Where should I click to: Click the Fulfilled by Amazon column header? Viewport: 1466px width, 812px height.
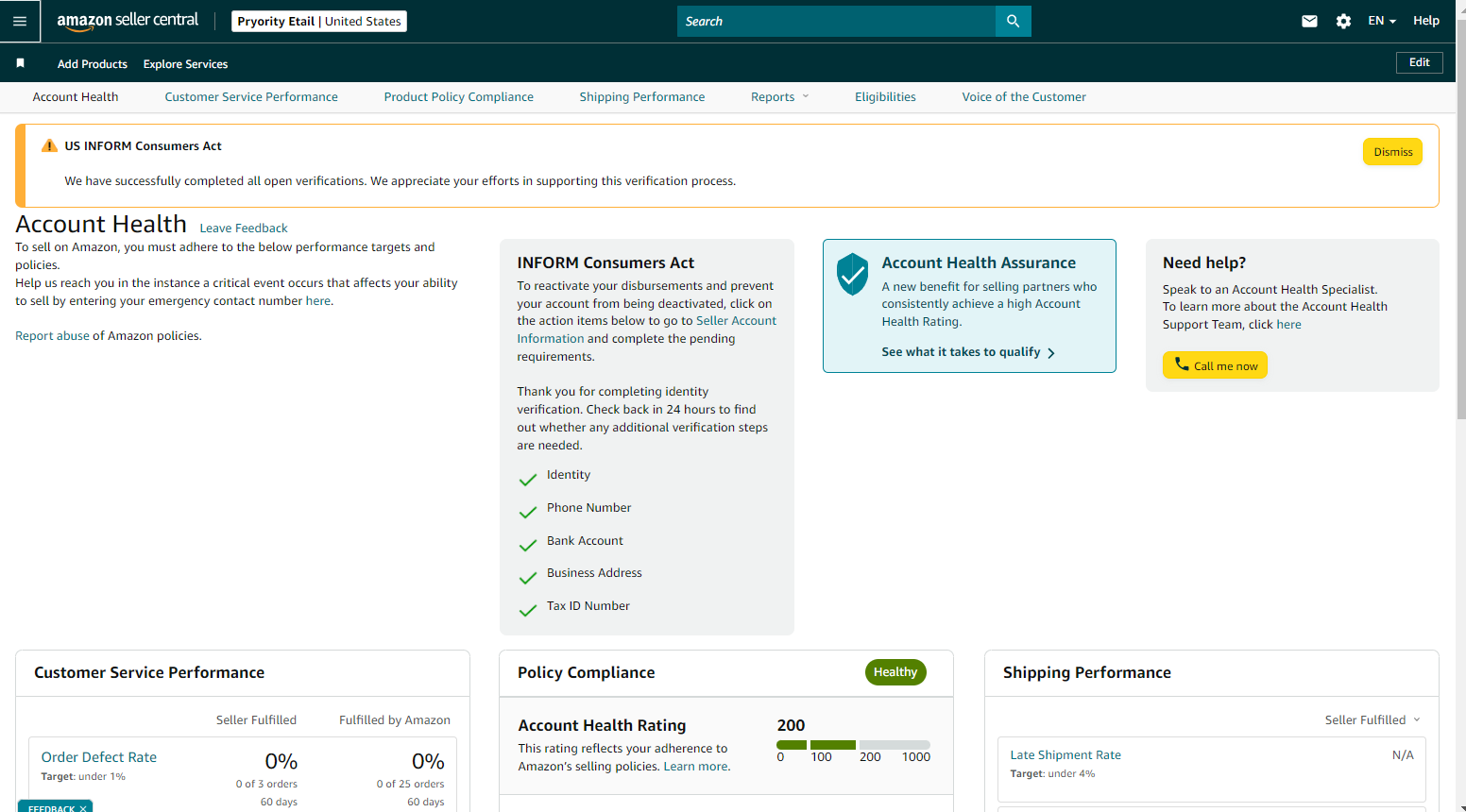[395, 720]
